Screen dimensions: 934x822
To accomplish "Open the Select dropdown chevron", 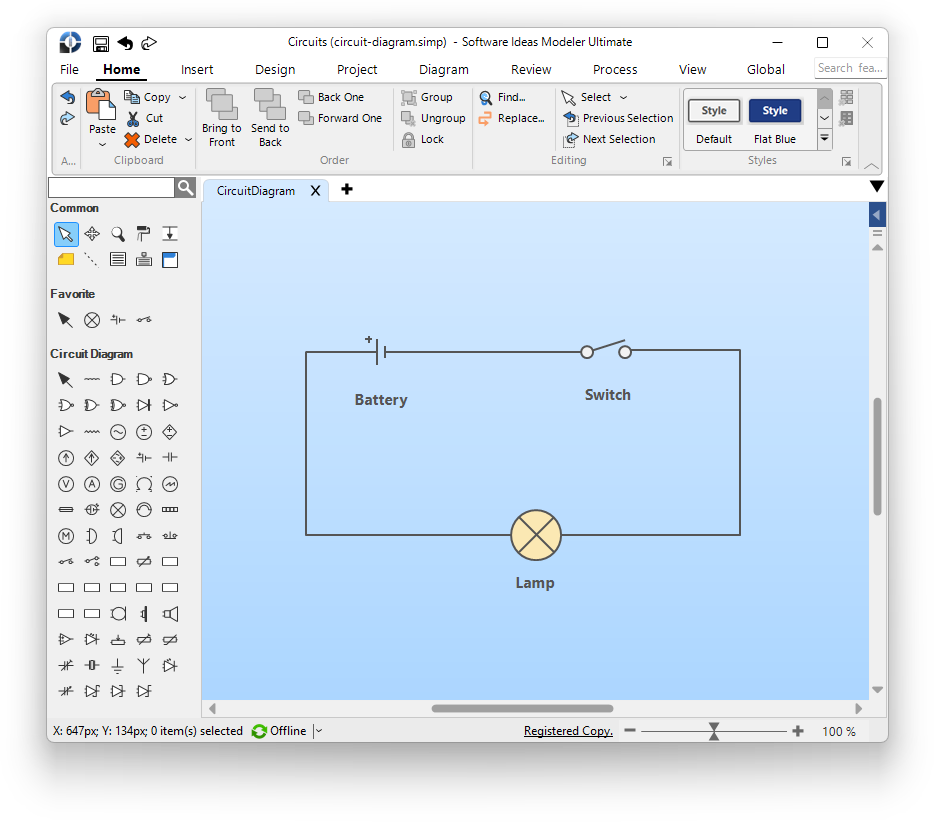I will (624, 98).
